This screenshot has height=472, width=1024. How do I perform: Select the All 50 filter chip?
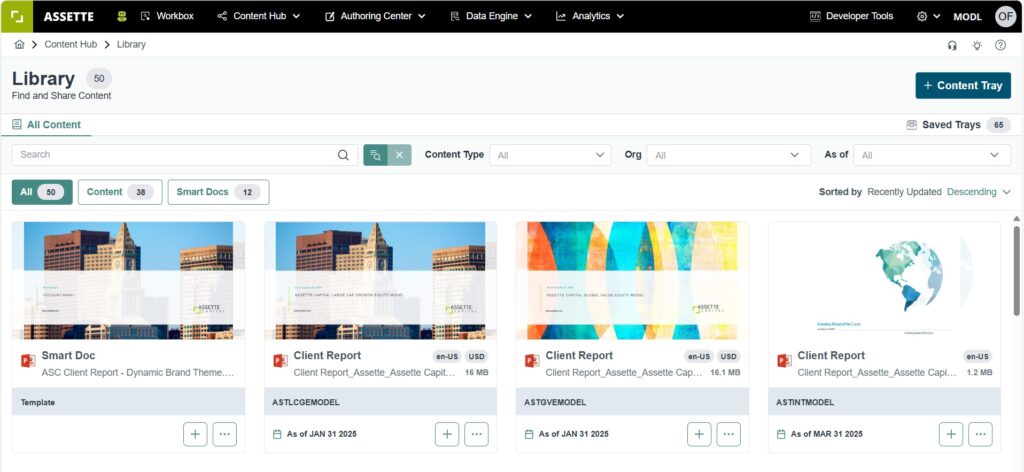42,192
